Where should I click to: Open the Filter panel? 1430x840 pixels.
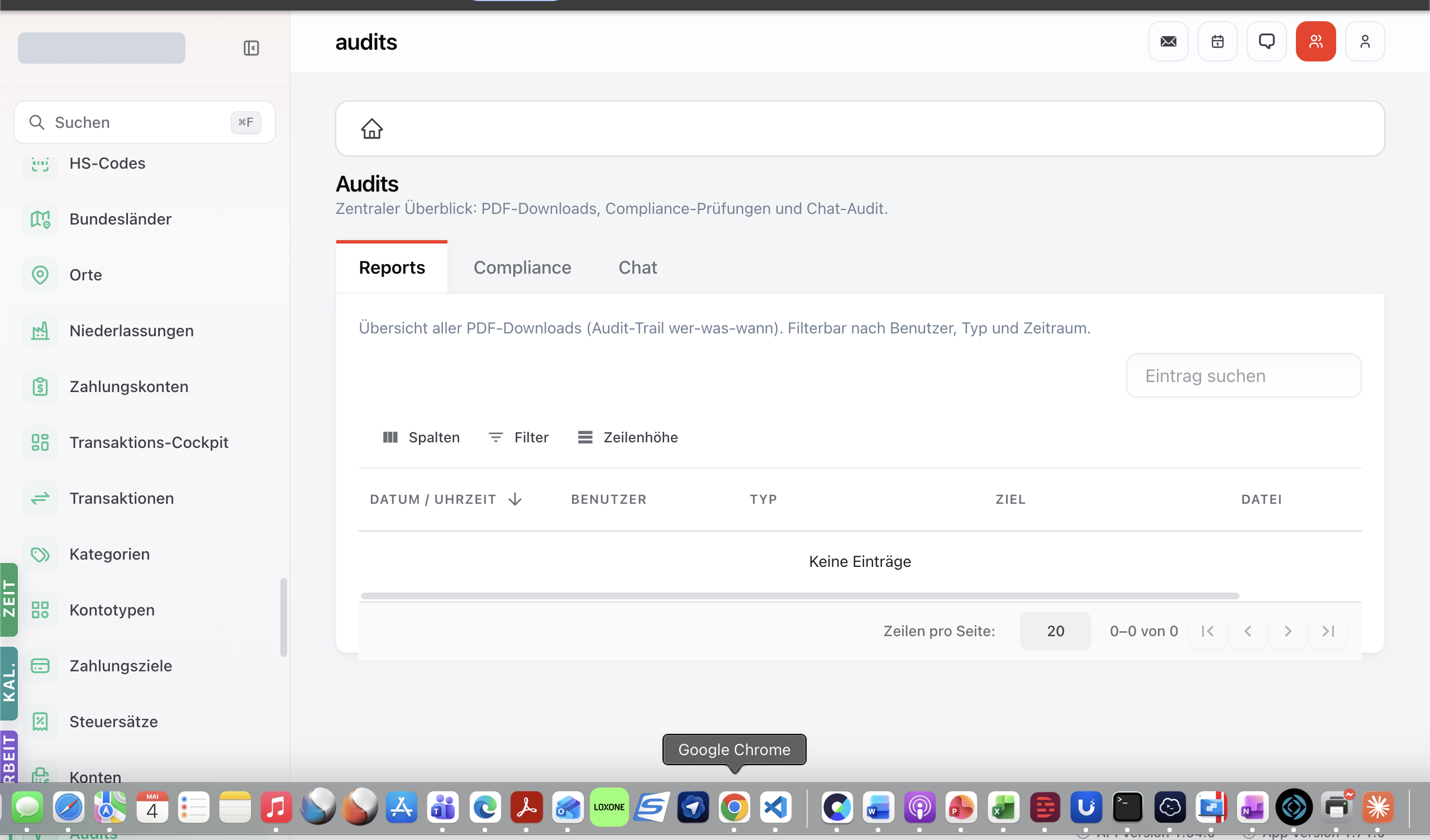(x=519, y=437)
